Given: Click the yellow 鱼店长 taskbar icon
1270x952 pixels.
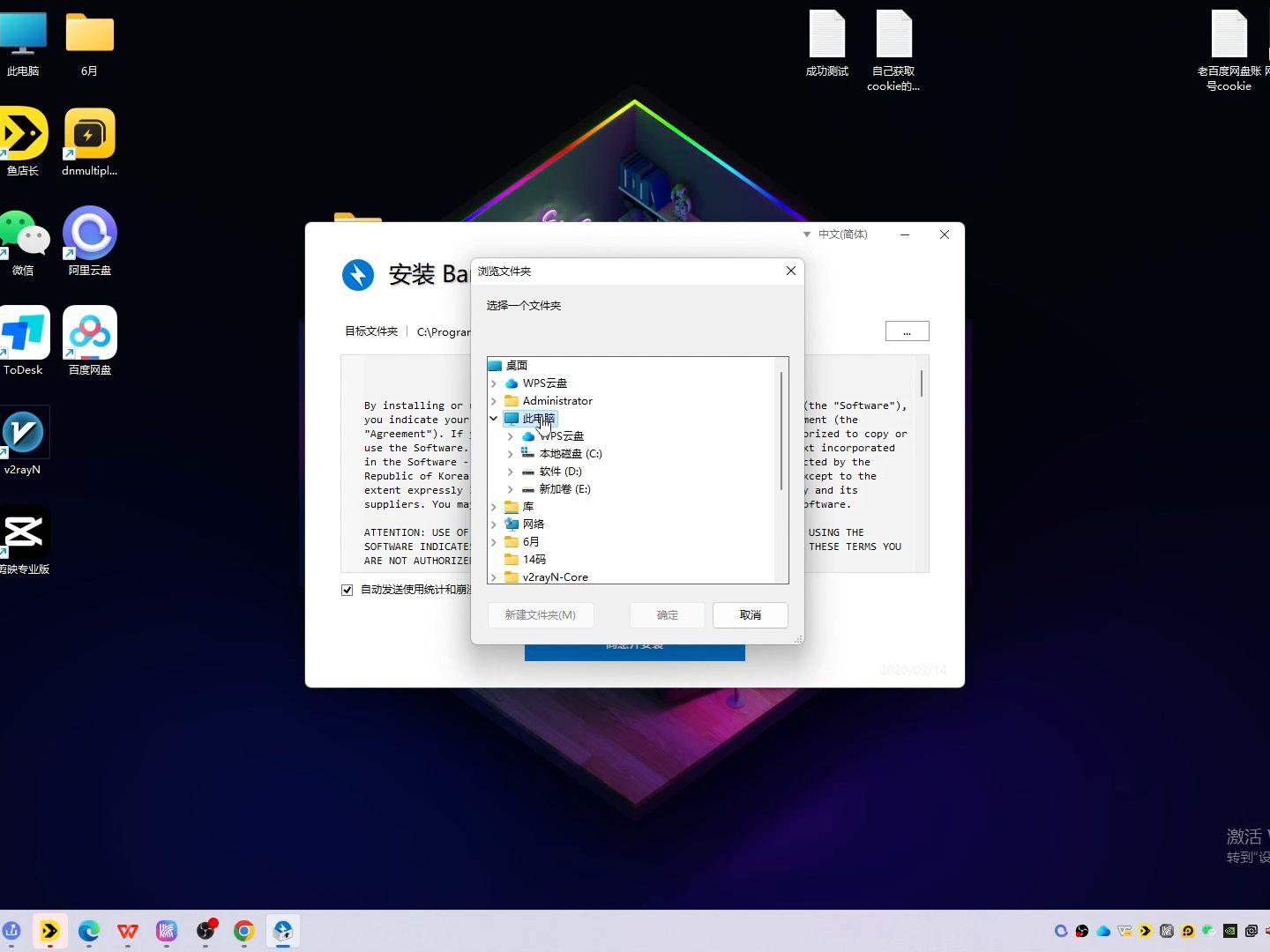Looking at the screenshot, I should [x=50, y=931].
